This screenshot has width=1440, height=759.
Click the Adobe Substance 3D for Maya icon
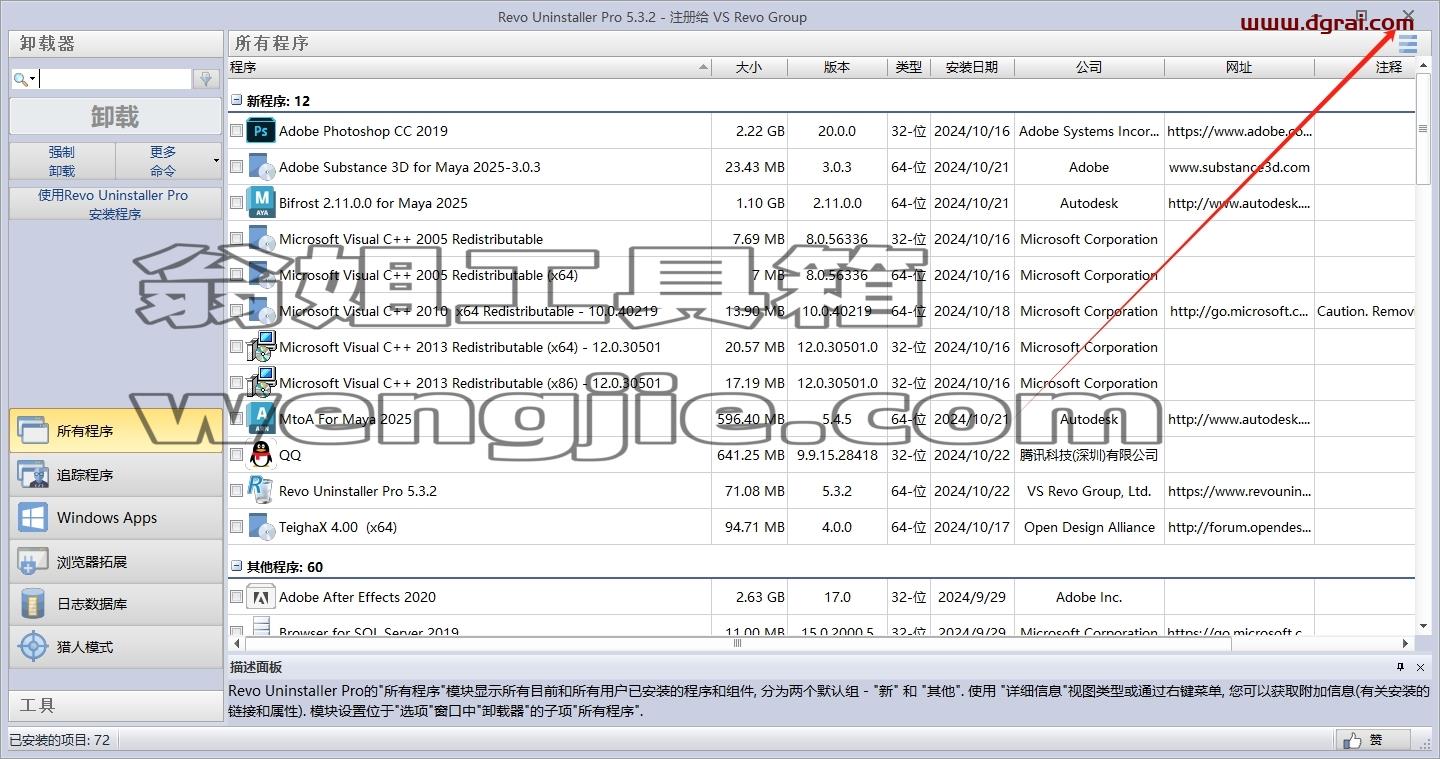pos(261,167)
